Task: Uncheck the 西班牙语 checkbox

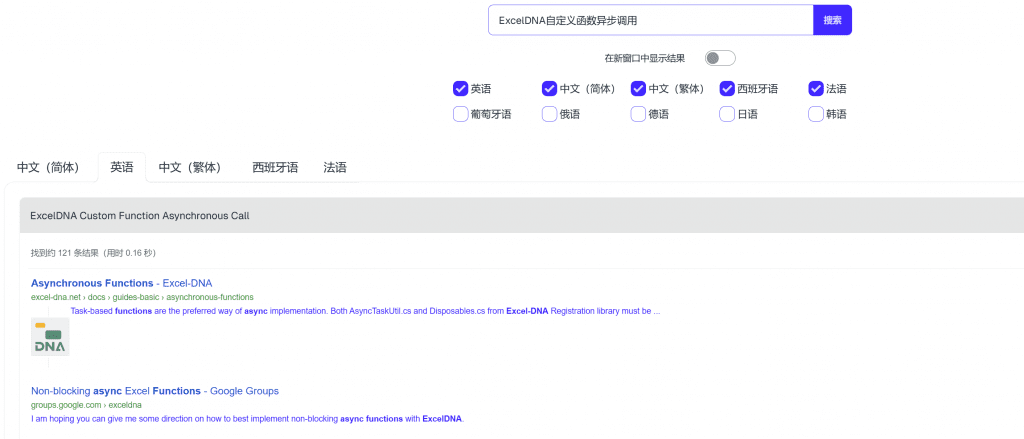Action: [728, 89]
